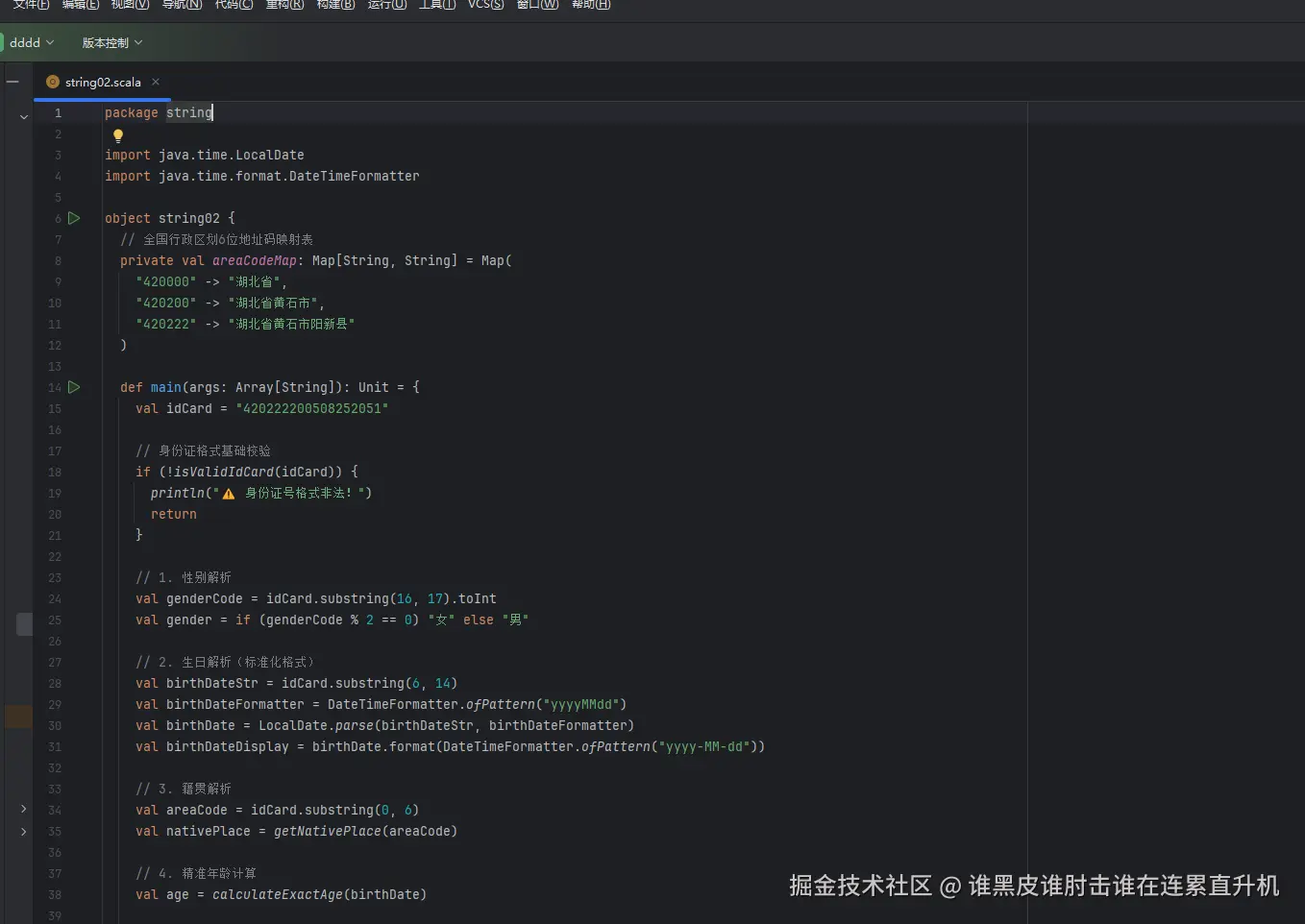Click the hide tool window minus icon
The height and width of the screenshot is (924, 1305).
(x=12, y=82)
